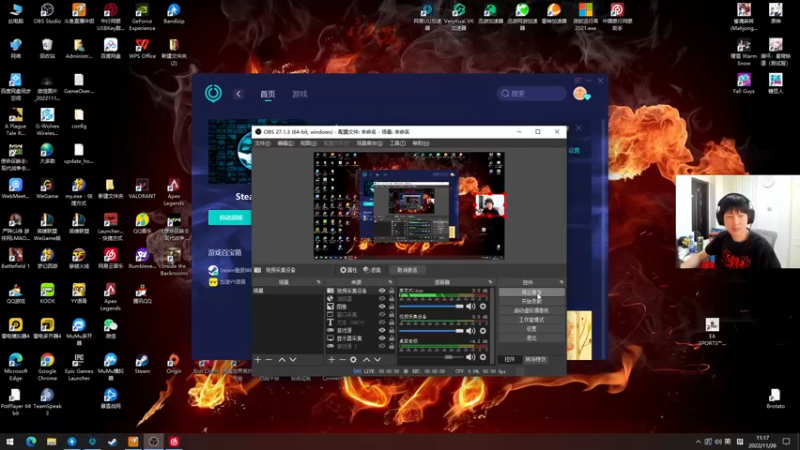Adjust 桌面音频 volume slider
The height and width of the screenshot is (450, 800).
(x=432, y=357)
